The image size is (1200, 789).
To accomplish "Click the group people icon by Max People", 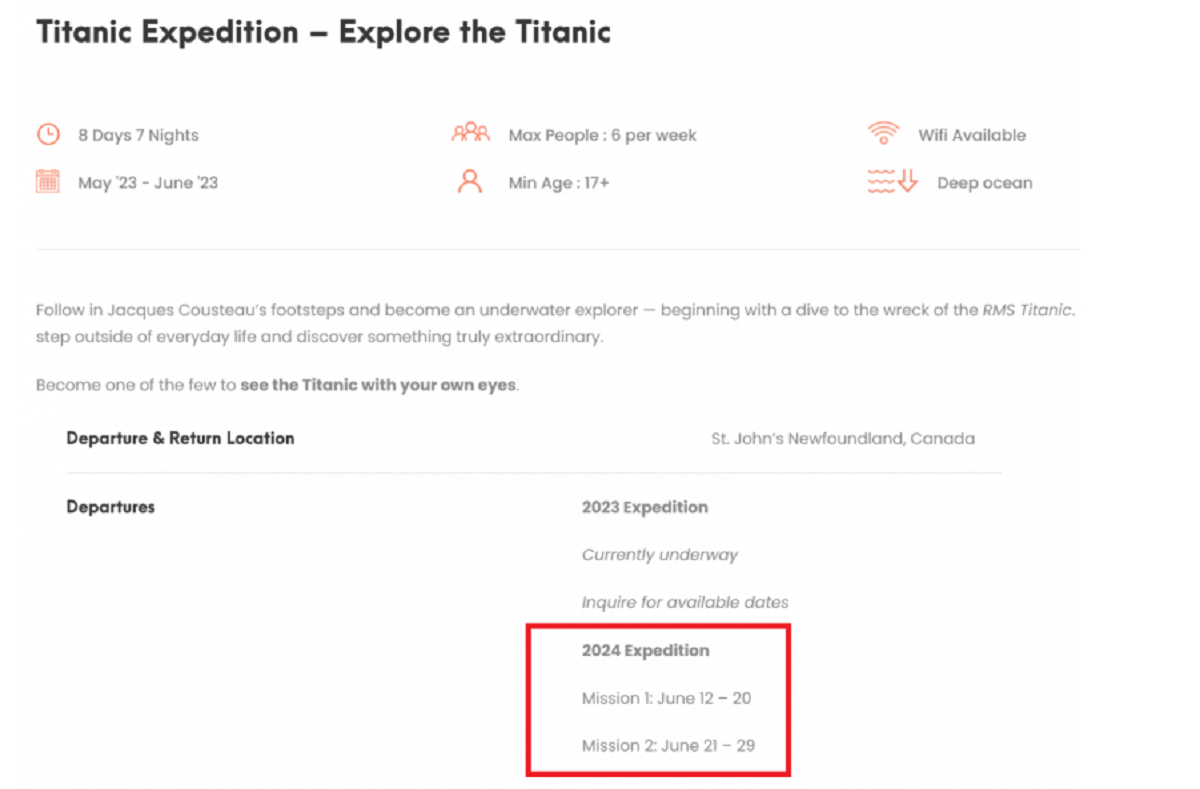I will coord(470,133).
